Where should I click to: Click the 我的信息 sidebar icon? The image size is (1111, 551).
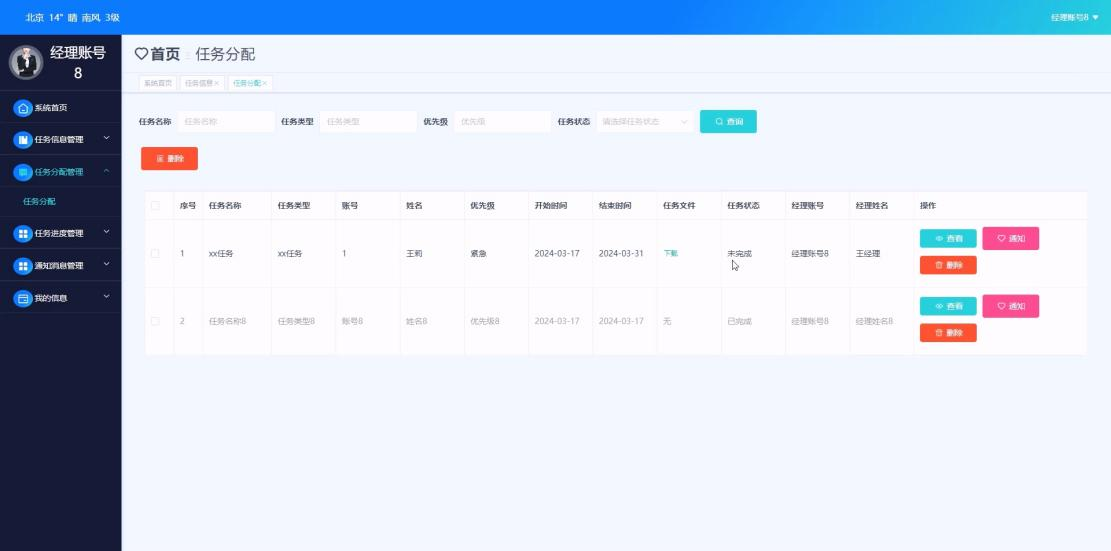[x=23, y=298]
